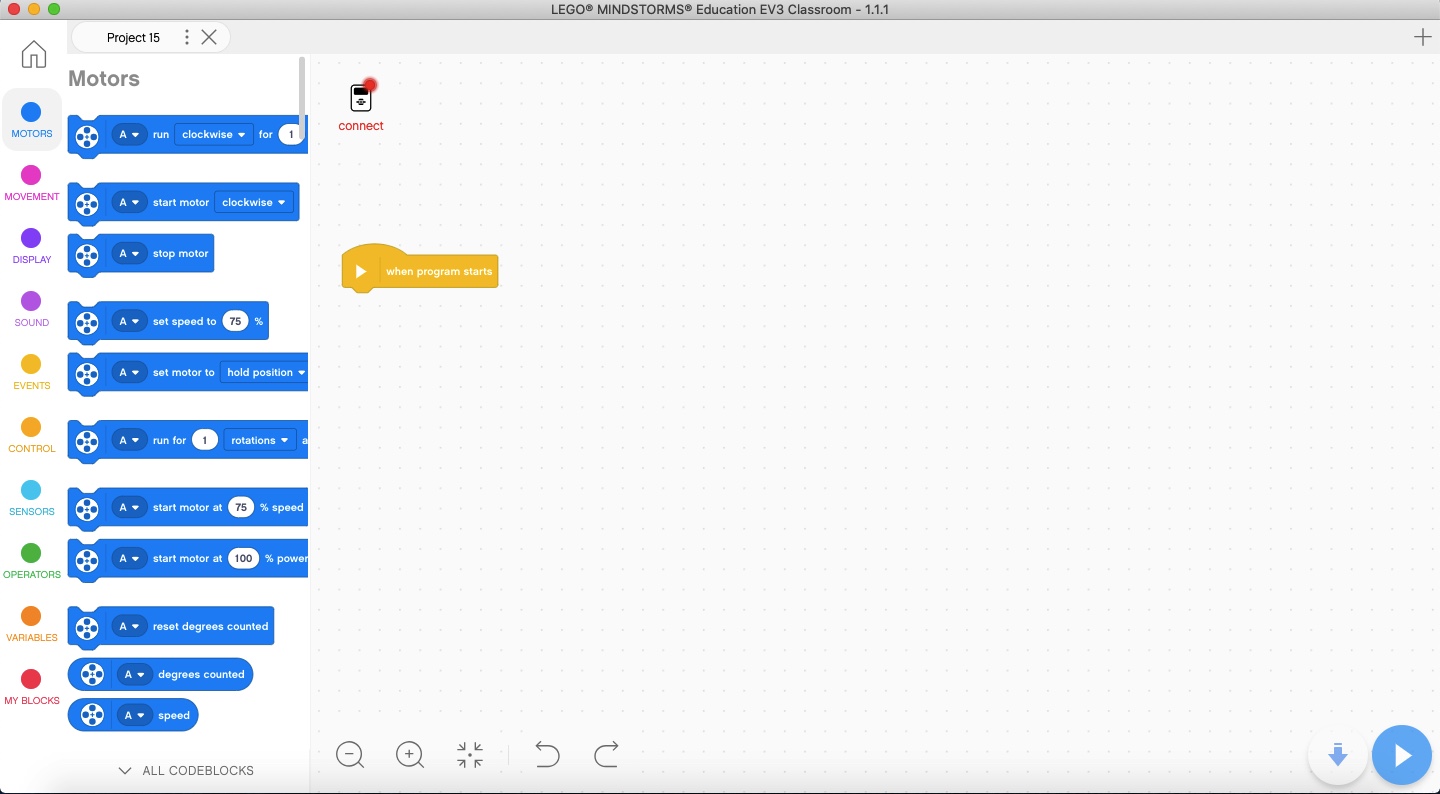1440x794 pixels.
Task: Redo the last action
Action: (607, 754)
